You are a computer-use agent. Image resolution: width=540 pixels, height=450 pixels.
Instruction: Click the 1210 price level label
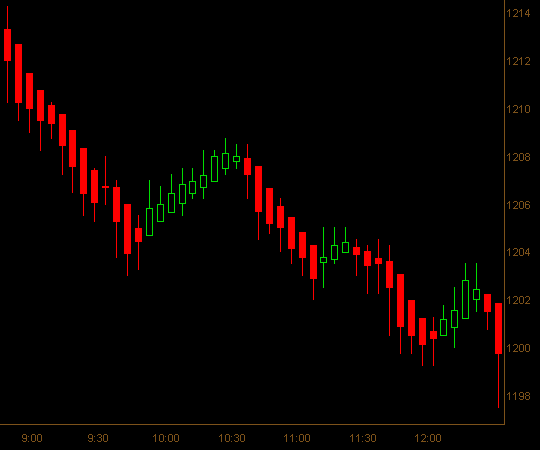(518, 109)
